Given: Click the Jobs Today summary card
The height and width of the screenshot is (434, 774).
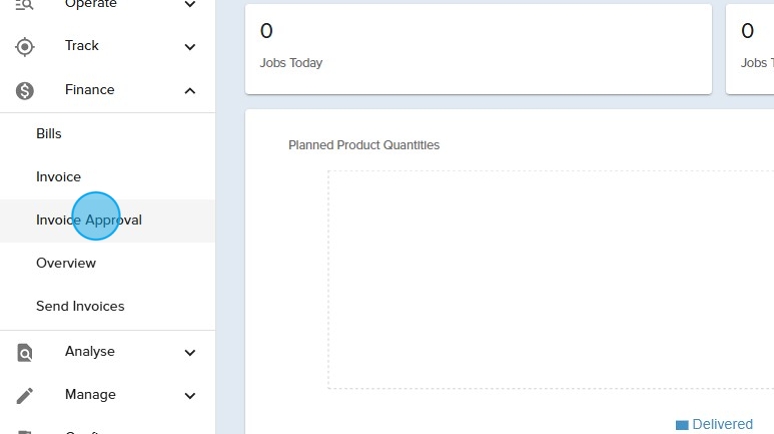Looking at the screenshot, I should coord(478,49).
